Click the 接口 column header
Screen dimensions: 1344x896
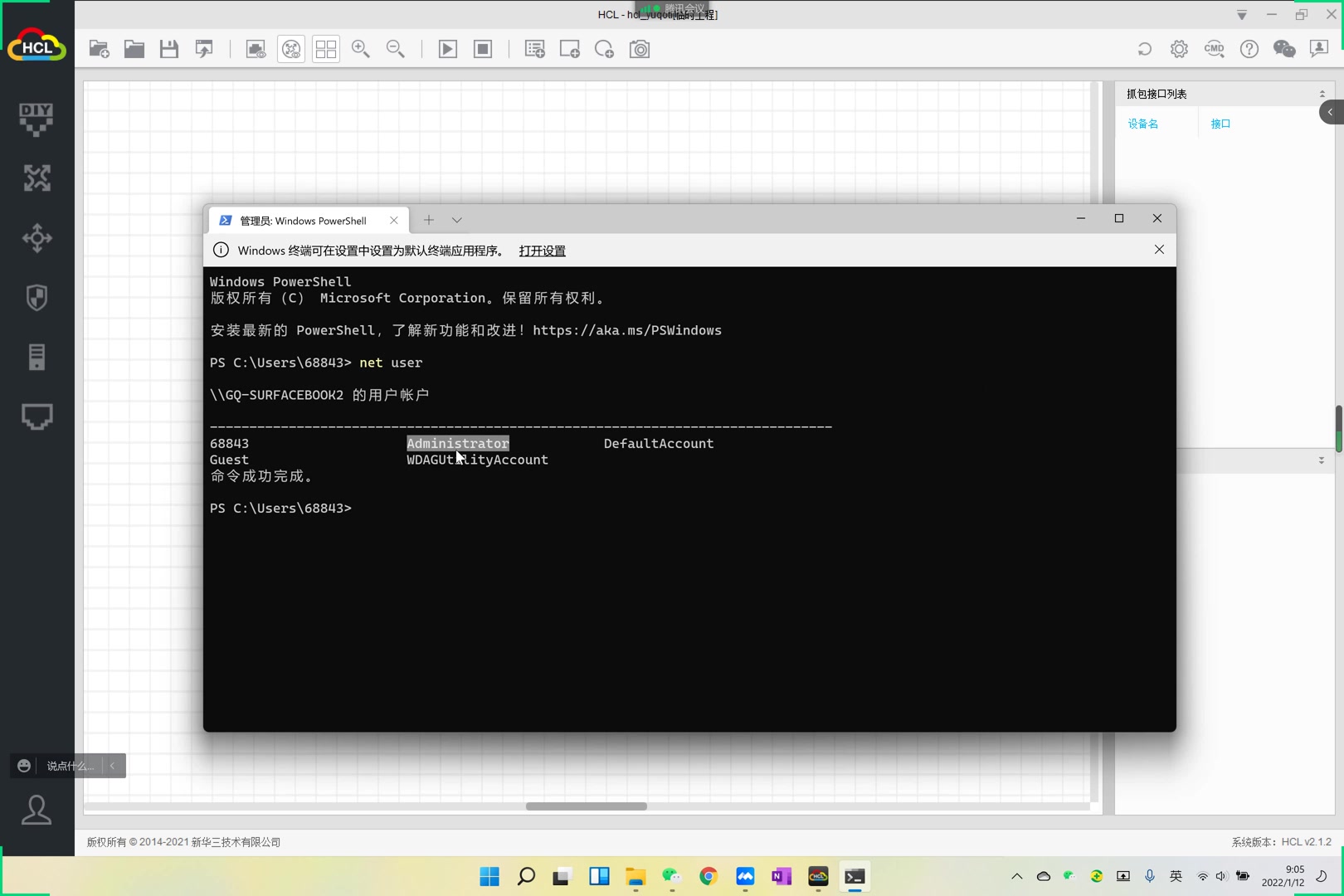pyautogui.click(x=1220, y=124)
